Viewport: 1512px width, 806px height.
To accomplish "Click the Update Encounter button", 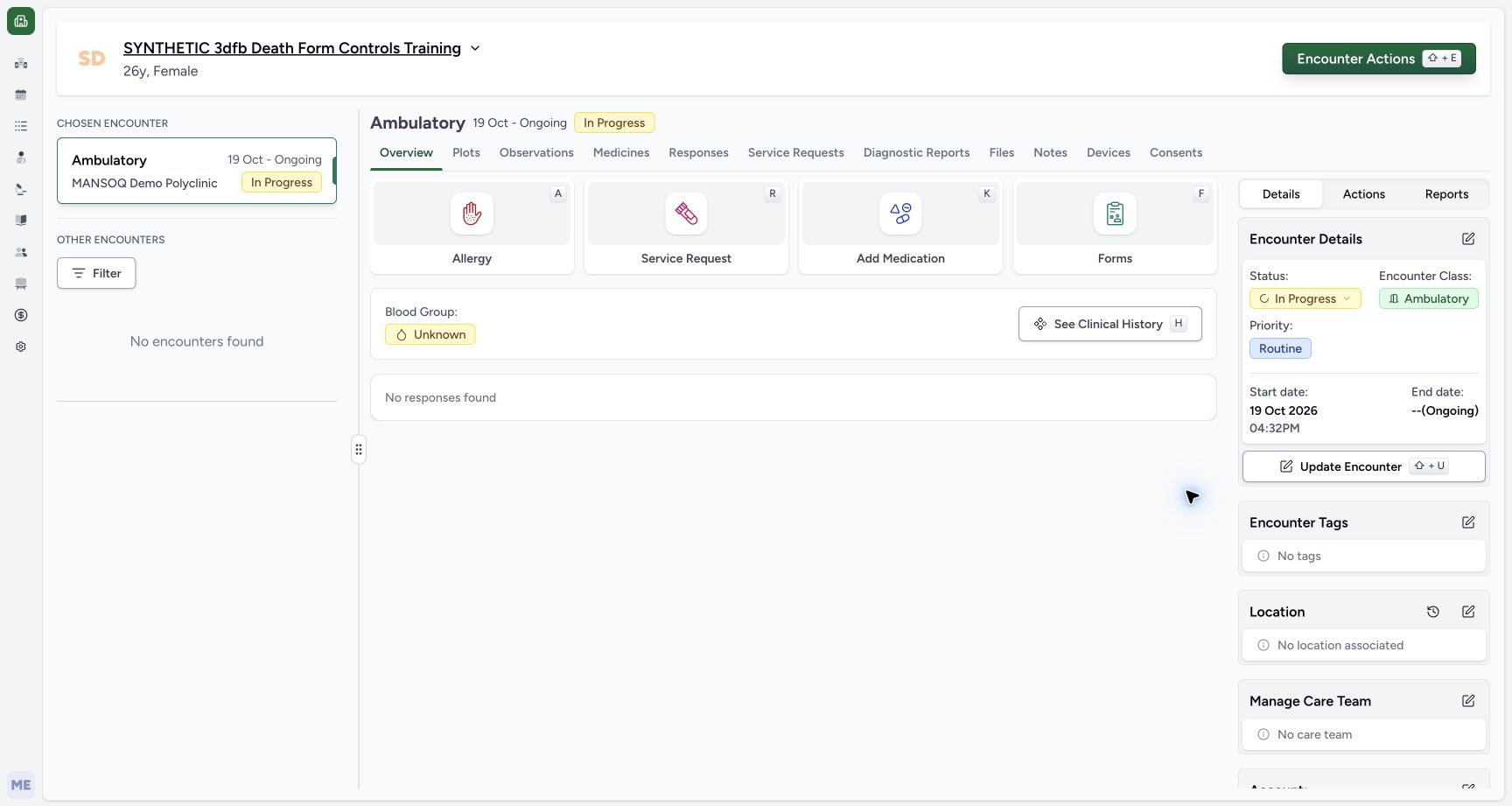I will [1363, 466].
